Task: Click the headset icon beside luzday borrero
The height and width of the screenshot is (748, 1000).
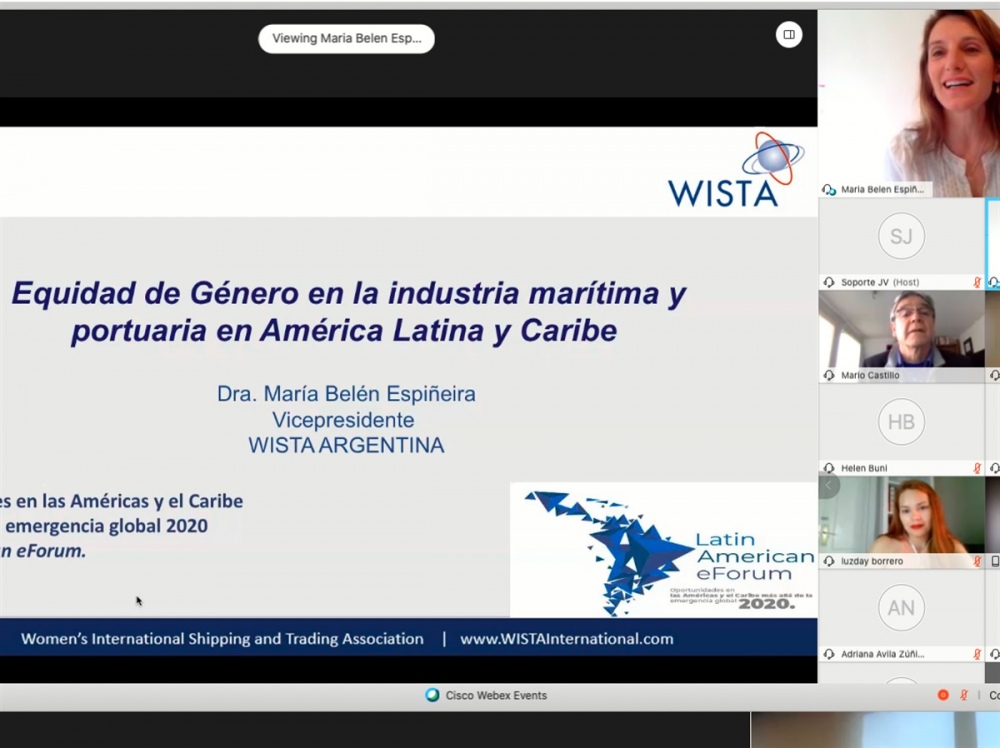Action: point(829,561)
